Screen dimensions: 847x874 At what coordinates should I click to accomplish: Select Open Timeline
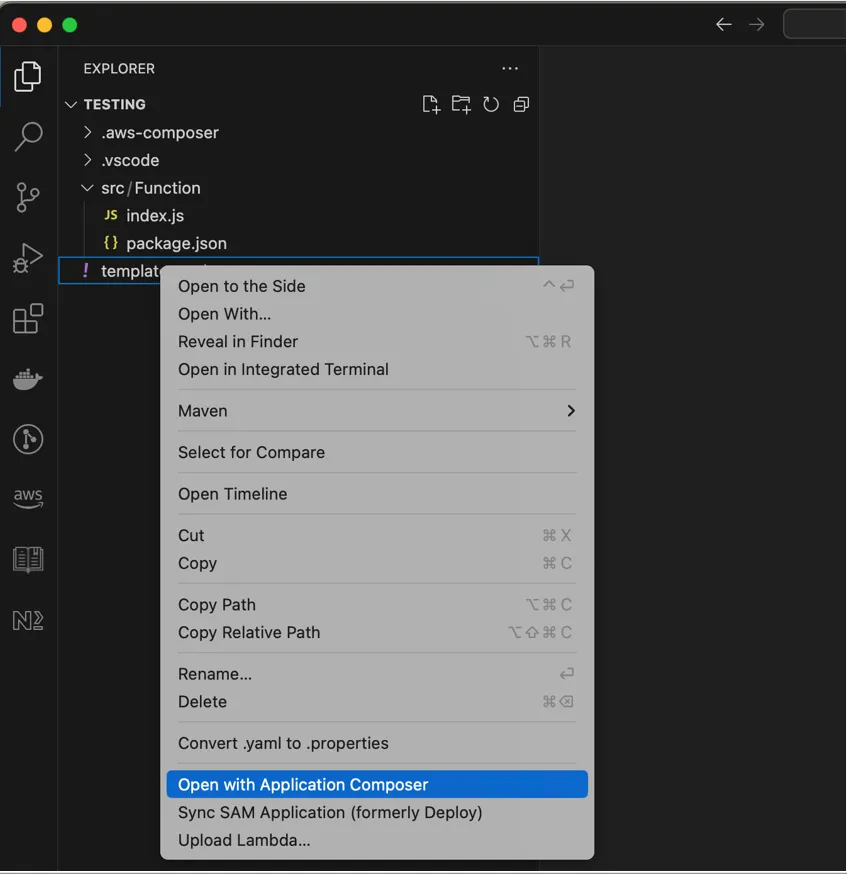pyautogui.click(x=377, y=494)
